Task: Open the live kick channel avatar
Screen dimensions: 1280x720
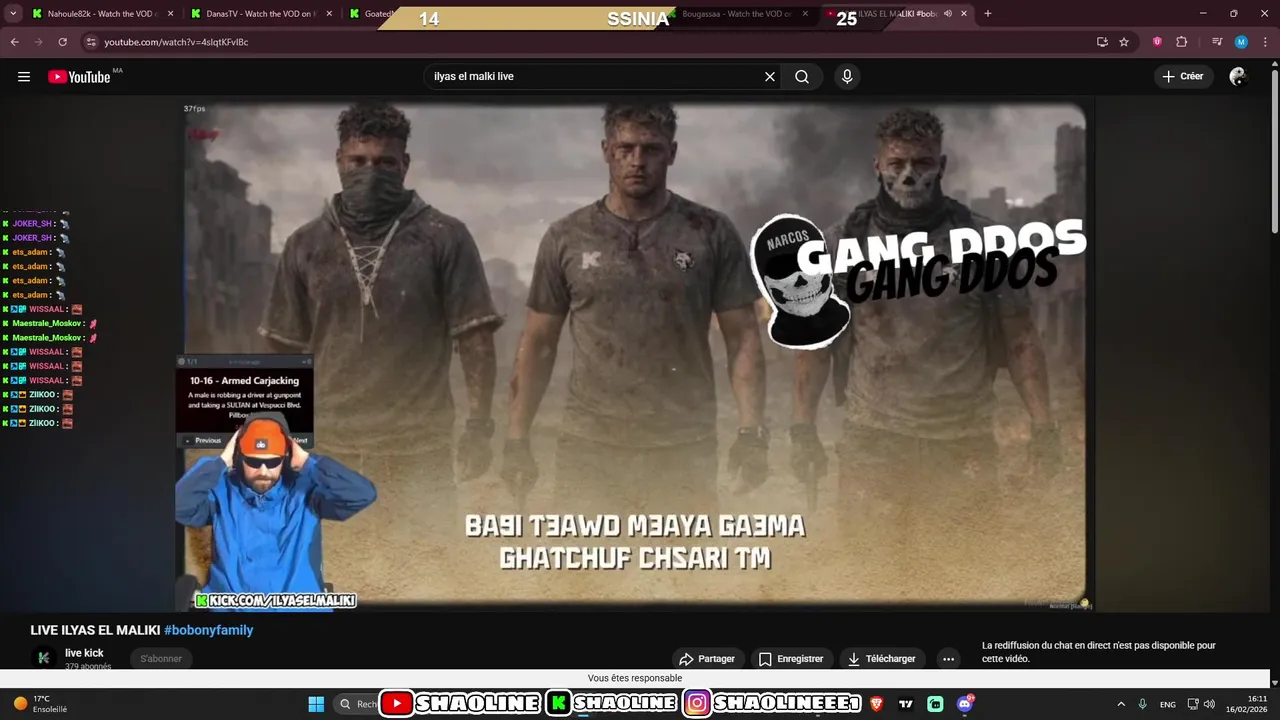Action: (x=43, y=658)
